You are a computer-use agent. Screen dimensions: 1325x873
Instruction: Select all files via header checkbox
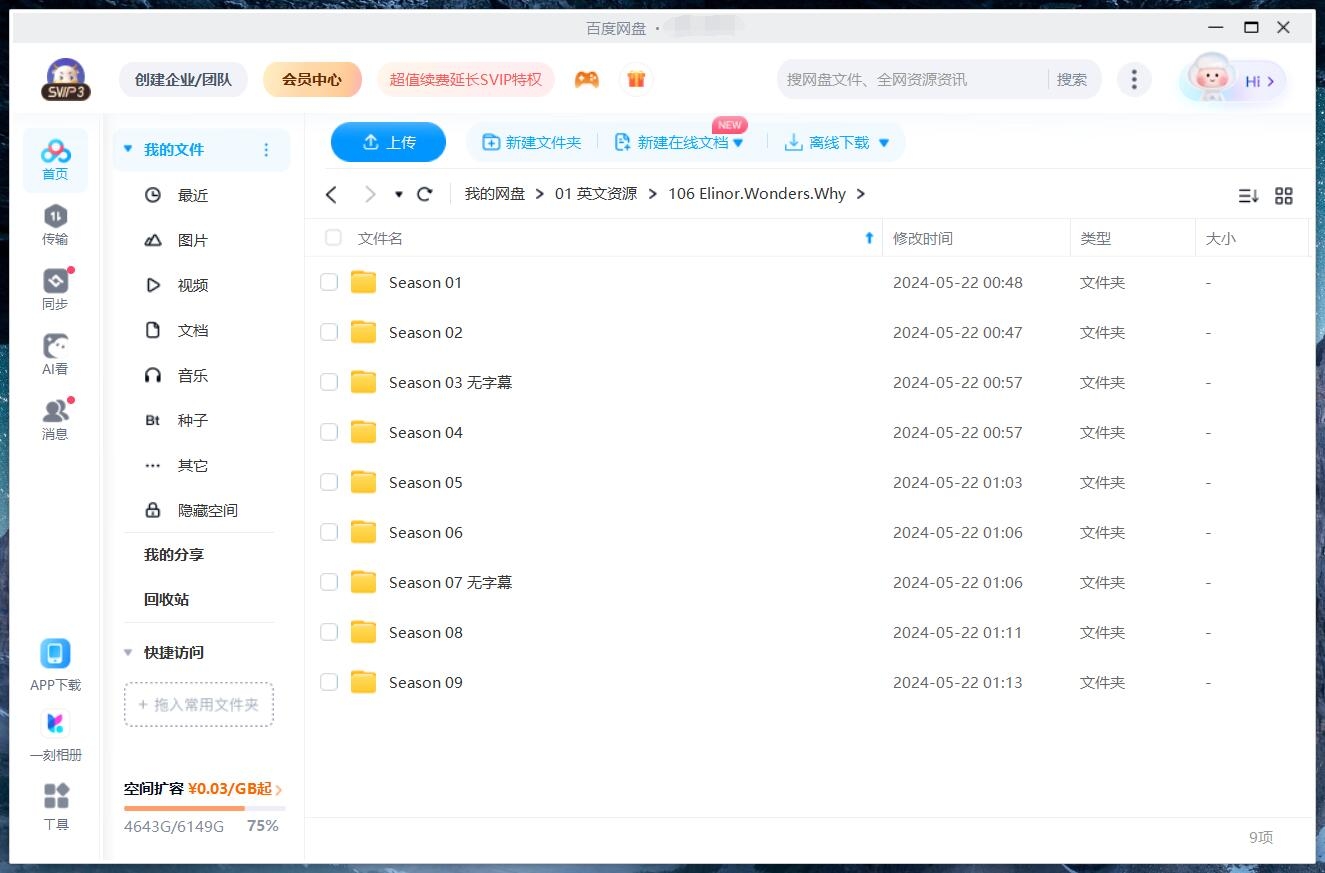(x=332, y=238)
